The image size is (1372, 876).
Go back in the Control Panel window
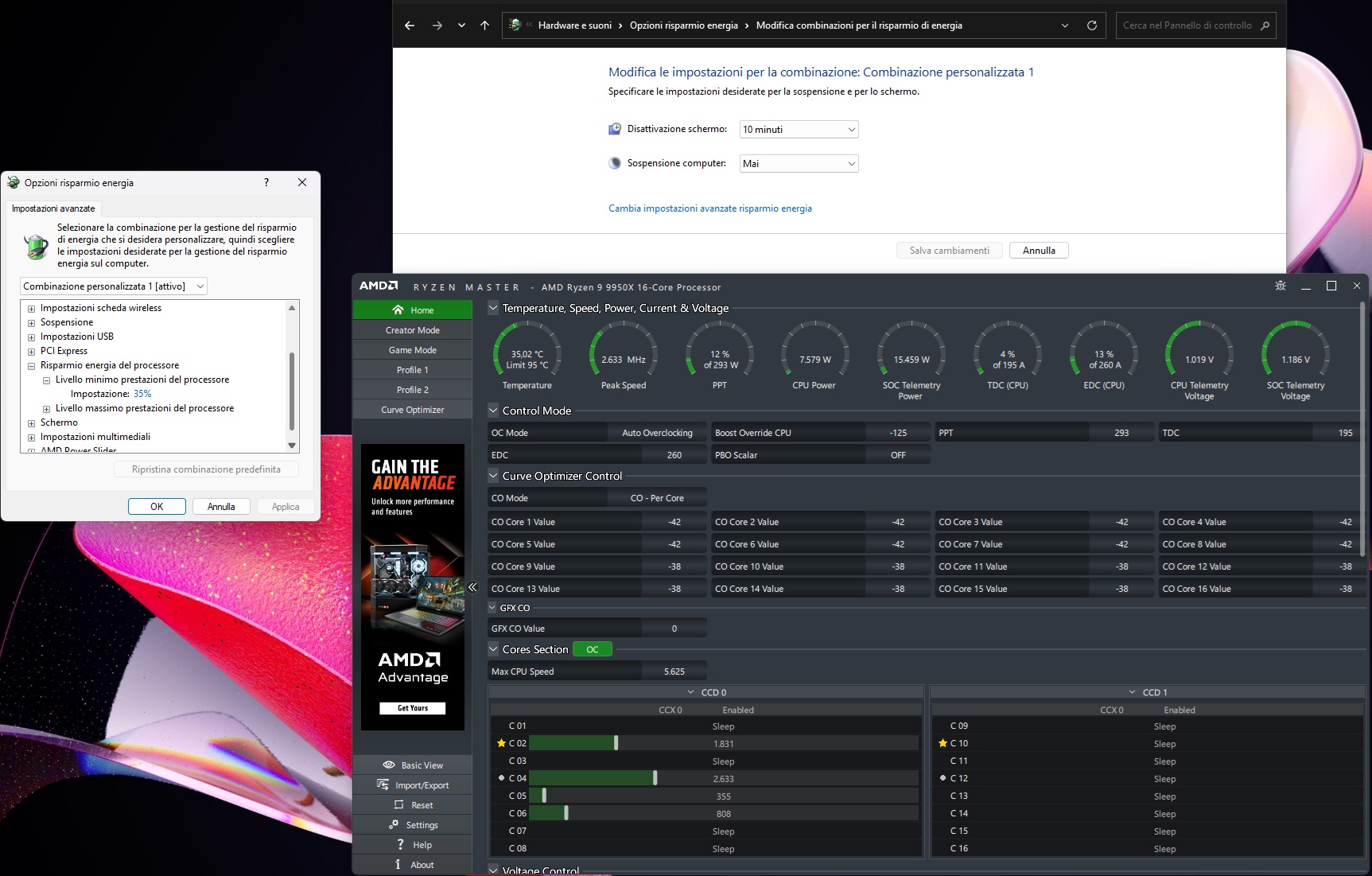(x=410, y=25)
